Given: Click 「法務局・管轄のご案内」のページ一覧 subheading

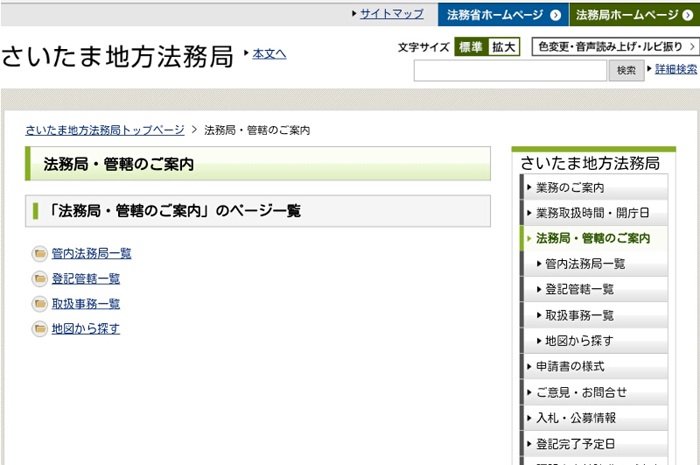Looking at the screenshot, I should click(175, 211).
